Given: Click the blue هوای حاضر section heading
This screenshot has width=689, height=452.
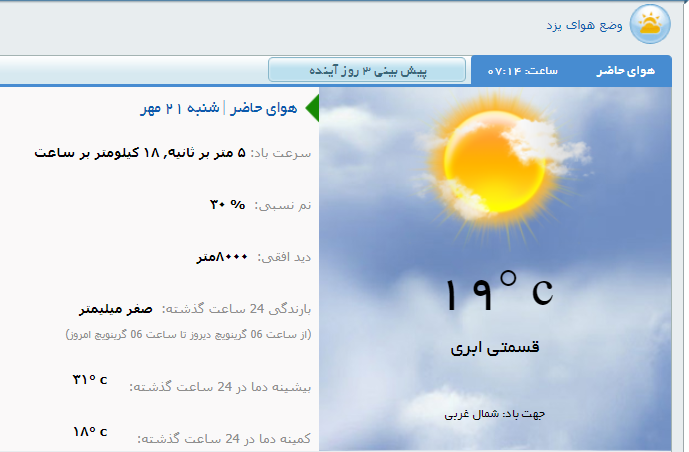Looking at the screenshot, I should coord(264,108).
